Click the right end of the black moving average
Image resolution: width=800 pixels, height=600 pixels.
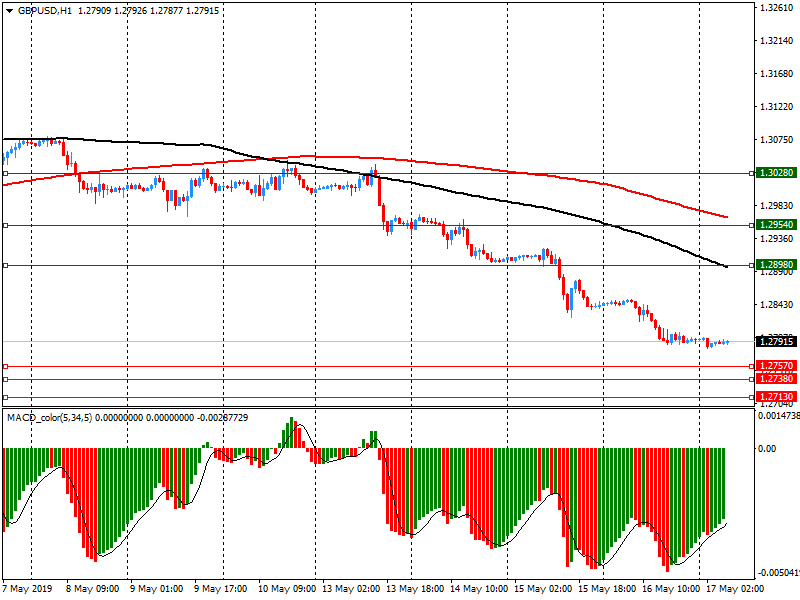click(x=726, y=267)
